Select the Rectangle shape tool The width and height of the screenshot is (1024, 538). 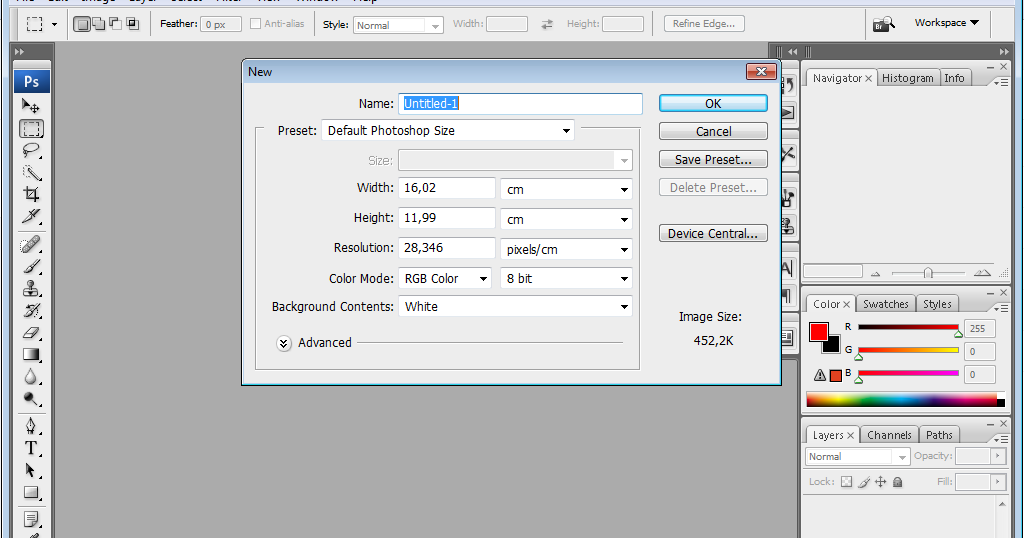[31, 492]
